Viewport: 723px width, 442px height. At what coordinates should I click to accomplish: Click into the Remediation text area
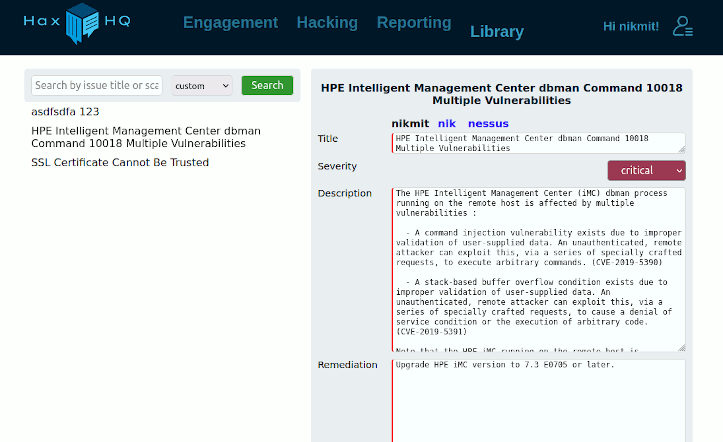click(x=538, y=401)
